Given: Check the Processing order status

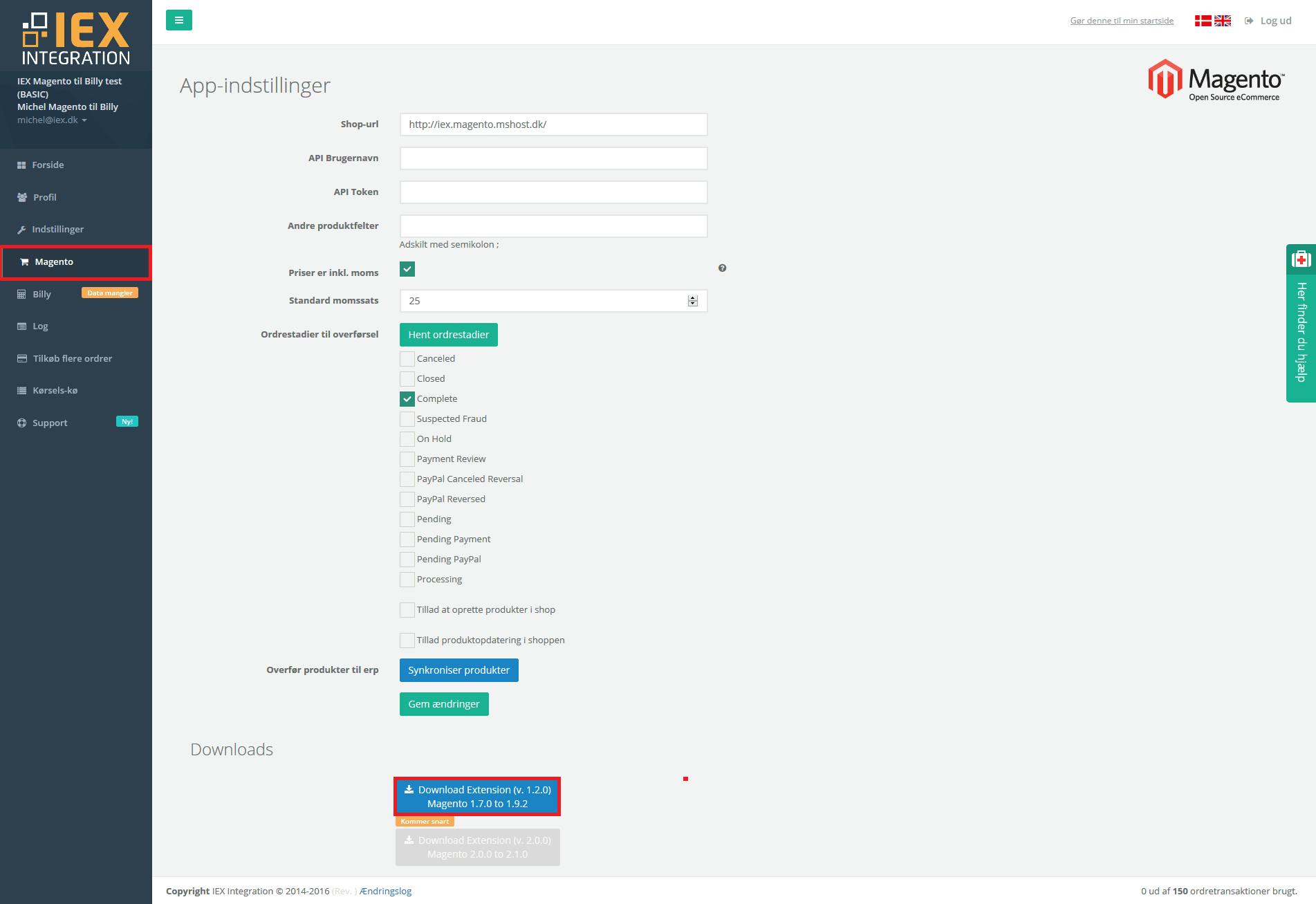Looking at the screenshot, I should [x=407, y=580].
